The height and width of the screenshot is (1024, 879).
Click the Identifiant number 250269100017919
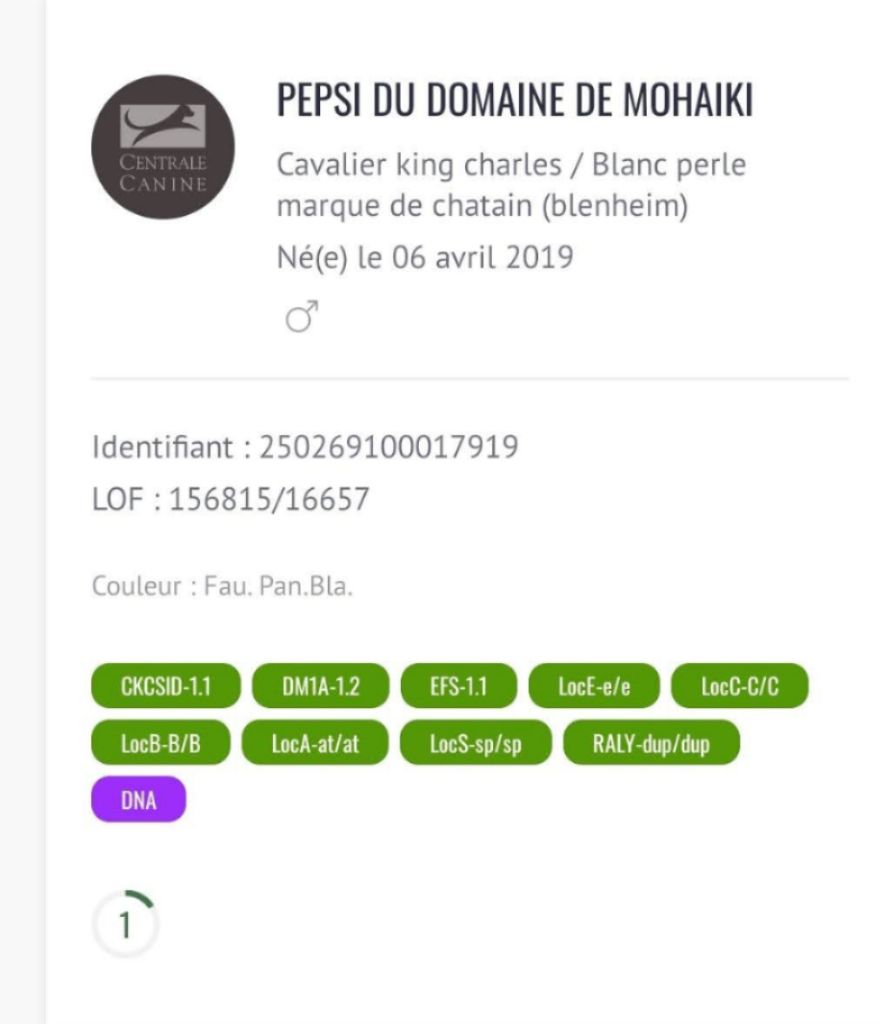pyautogui.click(x=388, y=446)
